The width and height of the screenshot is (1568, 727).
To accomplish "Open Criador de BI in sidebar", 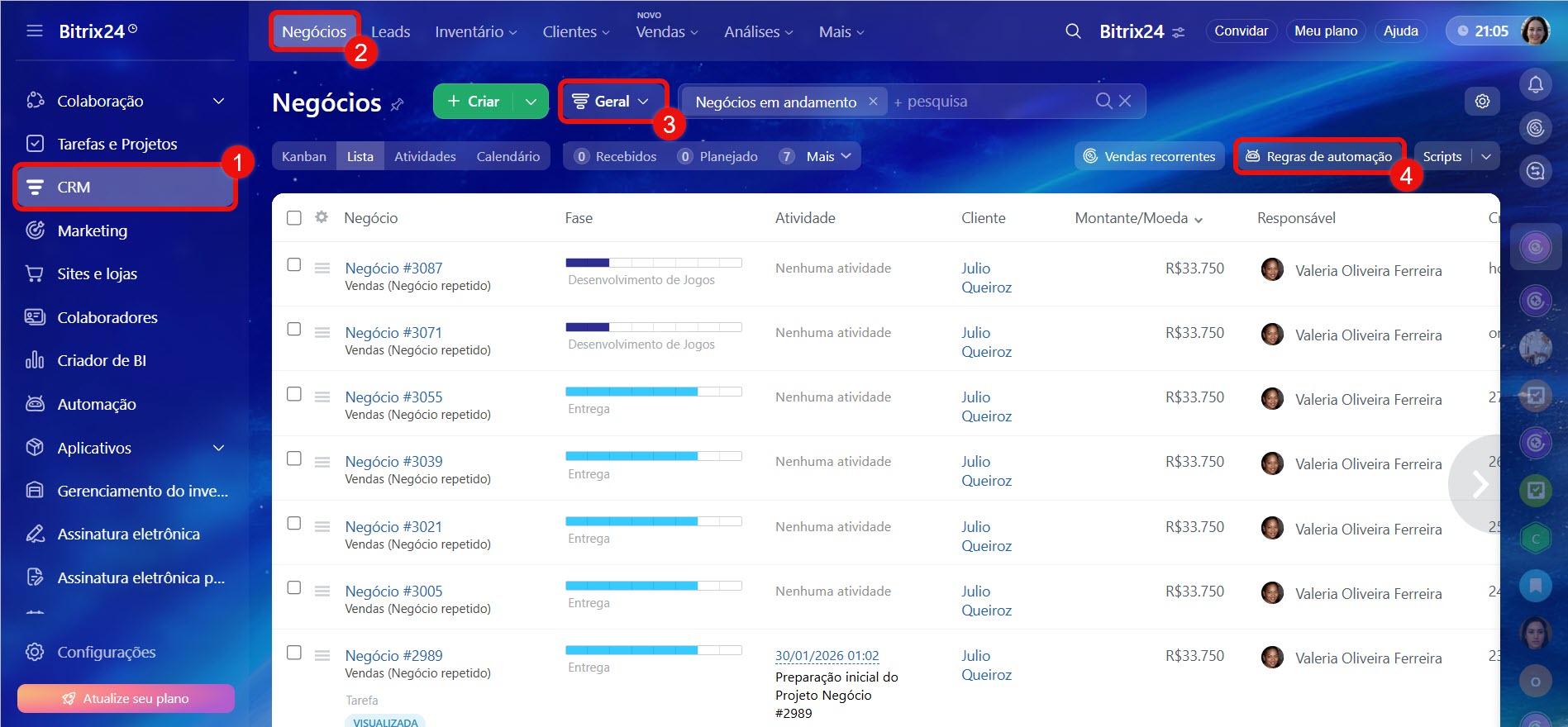I will [x=101, y=360].
